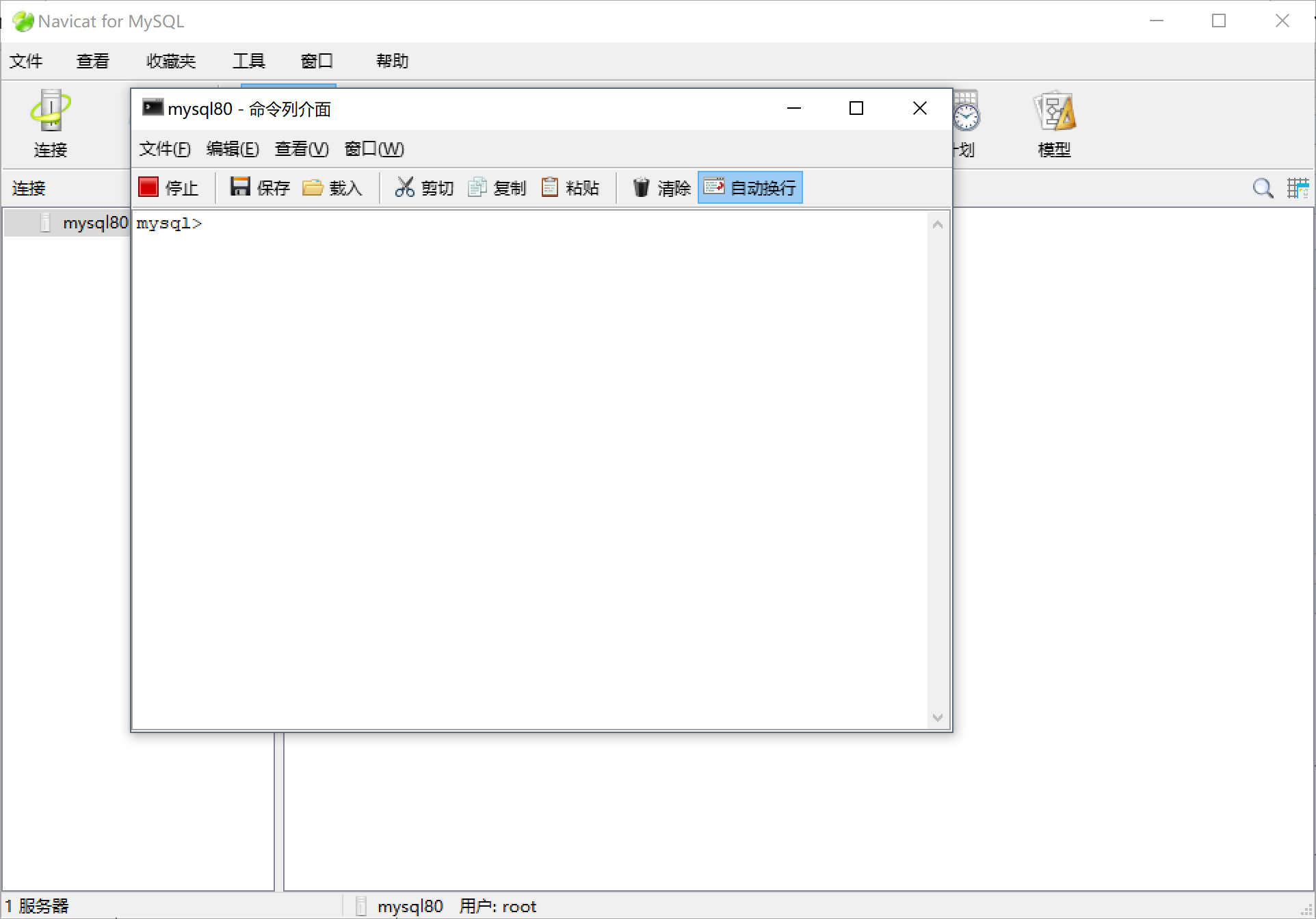Image resolution: width=1316 pixels, height=919 pixels.
Task: Open the console 编辑(E) menu
Action: click(233, 149)
